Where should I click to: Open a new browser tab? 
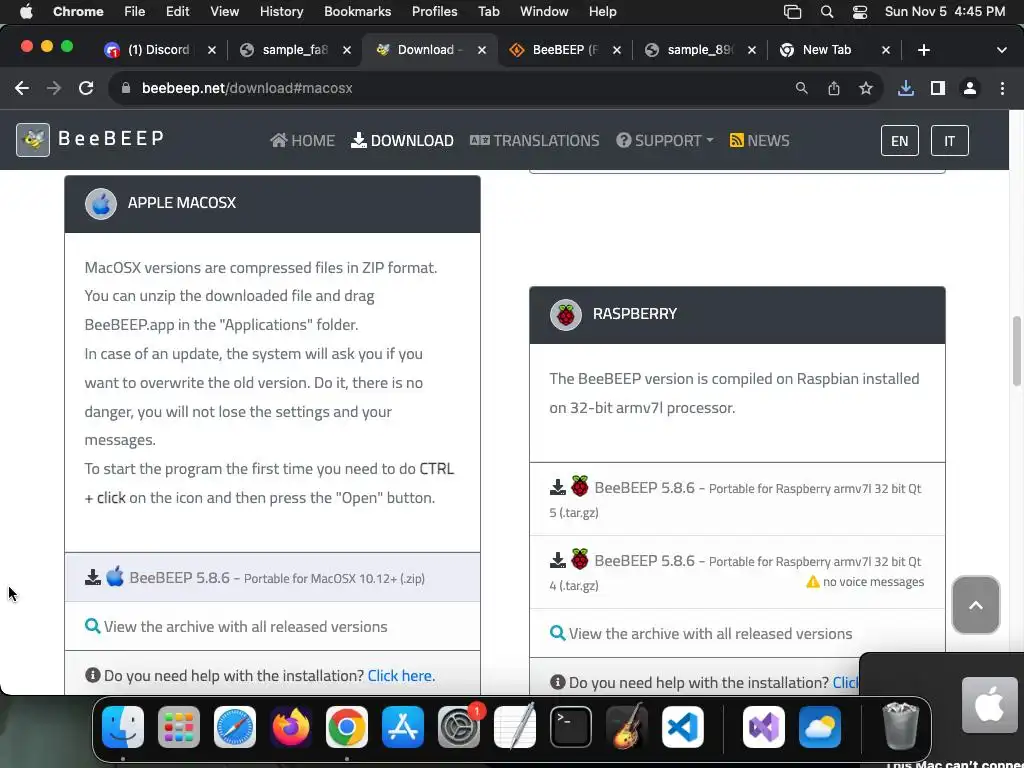[923, 50]
